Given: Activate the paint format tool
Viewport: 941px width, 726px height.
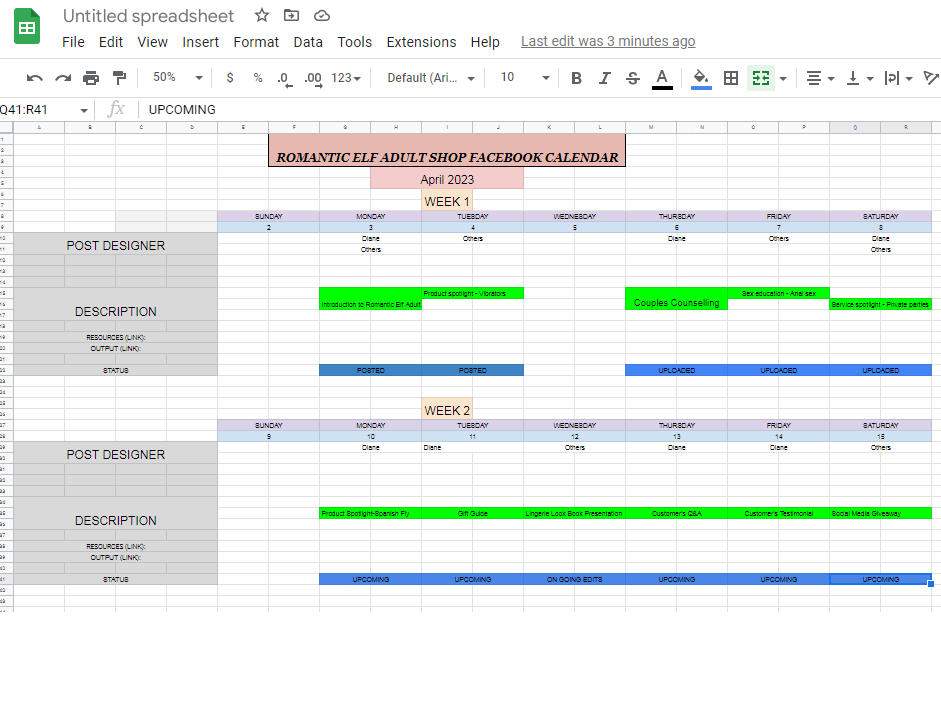Looking at the screenshot, I should coord(119,78).
